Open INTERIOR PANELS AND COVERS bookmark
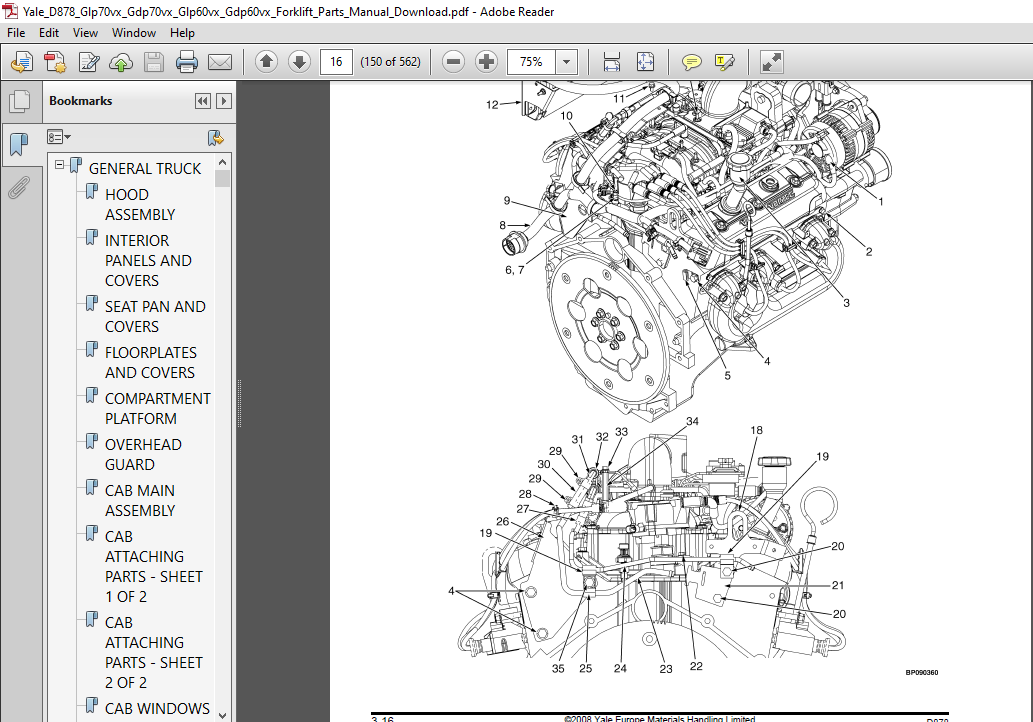 [x=148, y=261]
